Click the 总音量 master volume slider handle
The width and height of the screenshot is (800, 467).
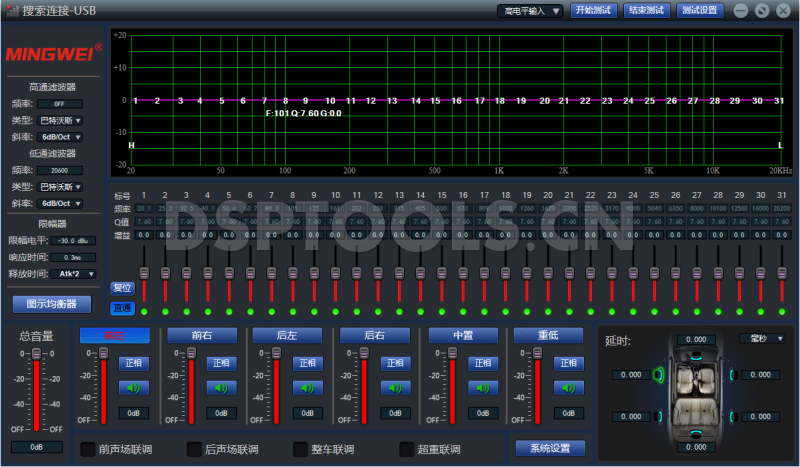(x=36, y=355)
